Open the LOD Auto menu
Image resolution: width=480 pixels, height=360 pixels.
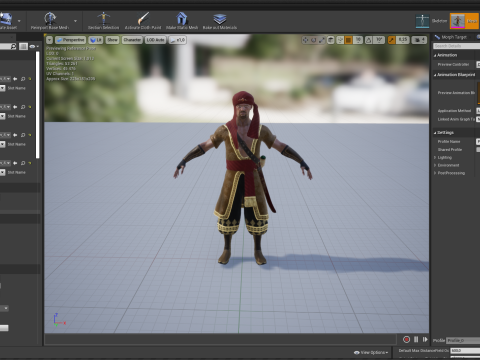155,40
